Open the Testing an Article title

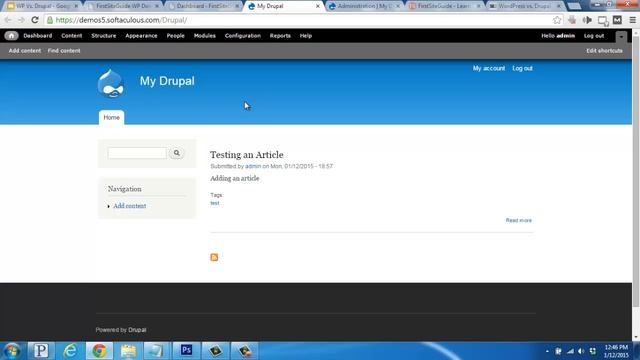tap(247, 155)
